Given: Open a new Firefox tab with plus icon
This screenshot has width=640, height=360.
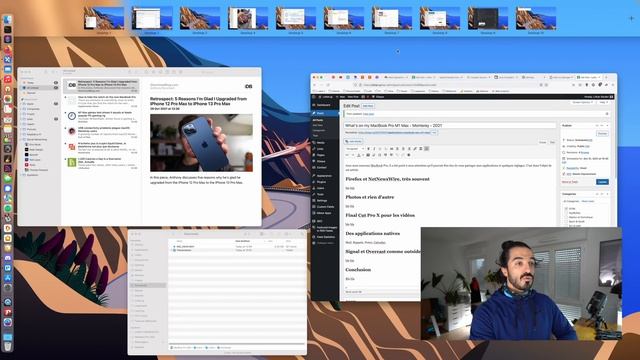Looking at the screenshot, I should click(607, 77).
